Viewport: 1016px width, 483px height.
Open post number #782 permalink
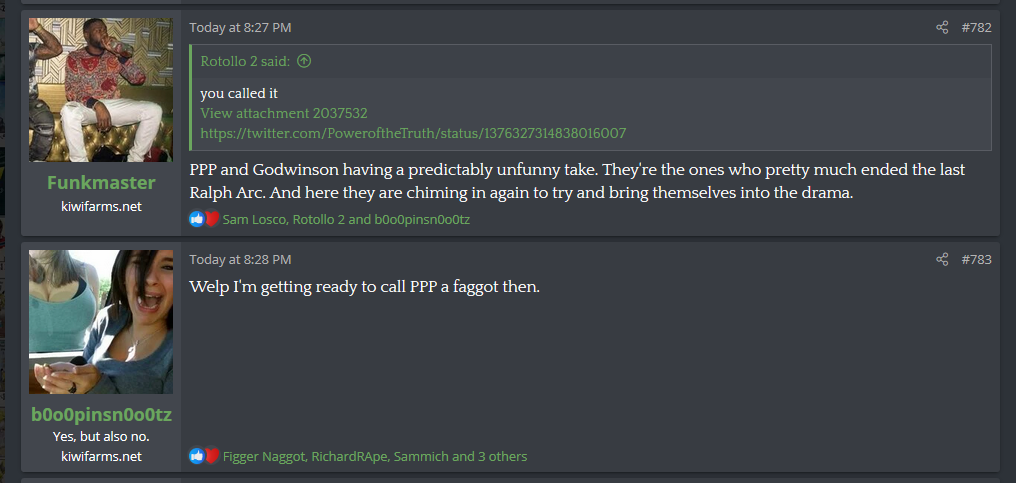[976, 28]
